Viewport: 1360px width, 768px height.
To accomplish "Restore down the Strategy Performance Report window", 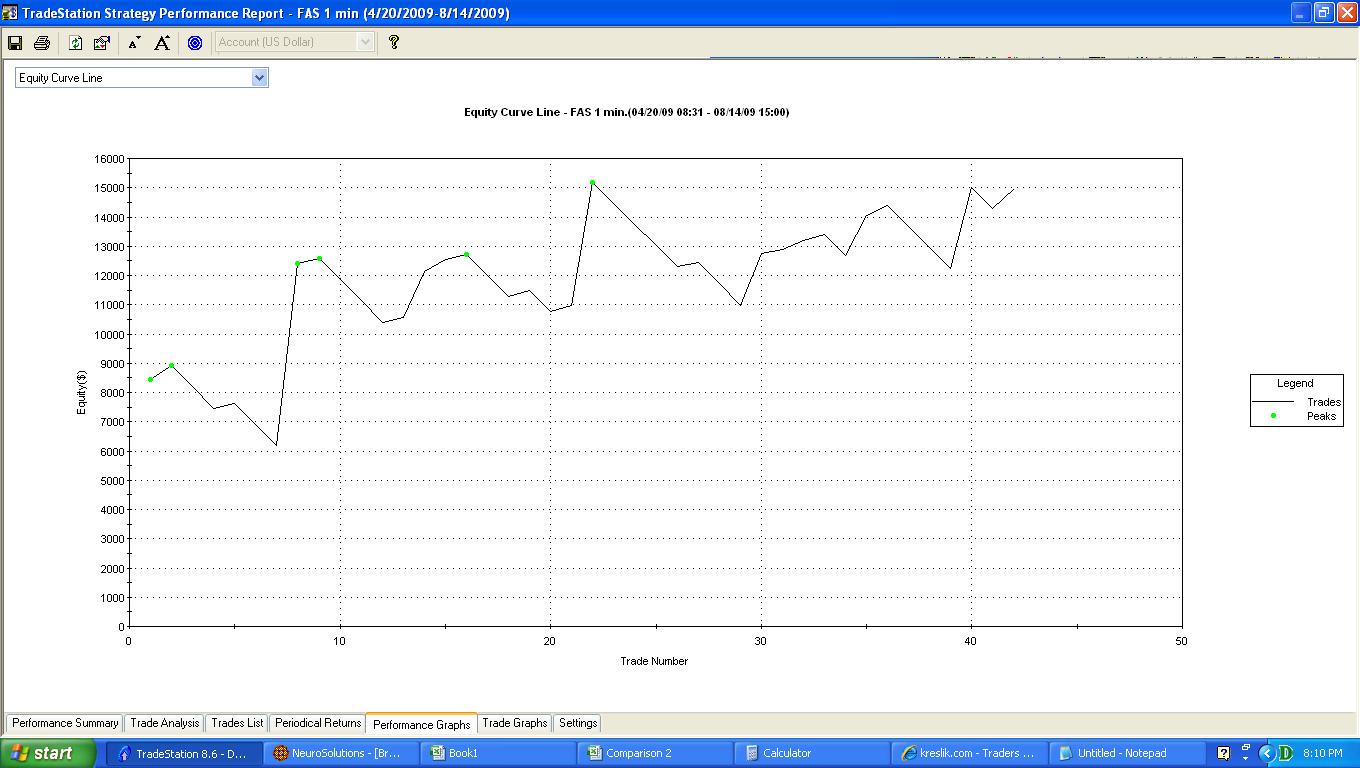I will click(x=1323, y=13).
